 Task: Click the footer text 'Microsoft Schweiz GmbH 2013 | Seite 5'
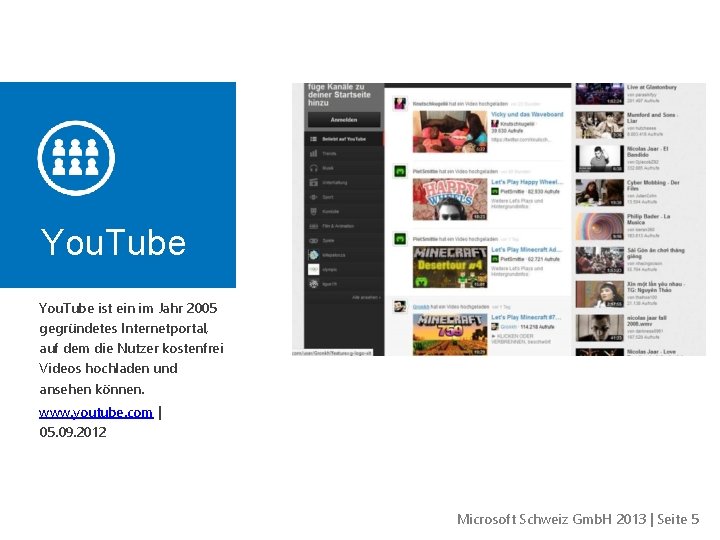[578, 519]
